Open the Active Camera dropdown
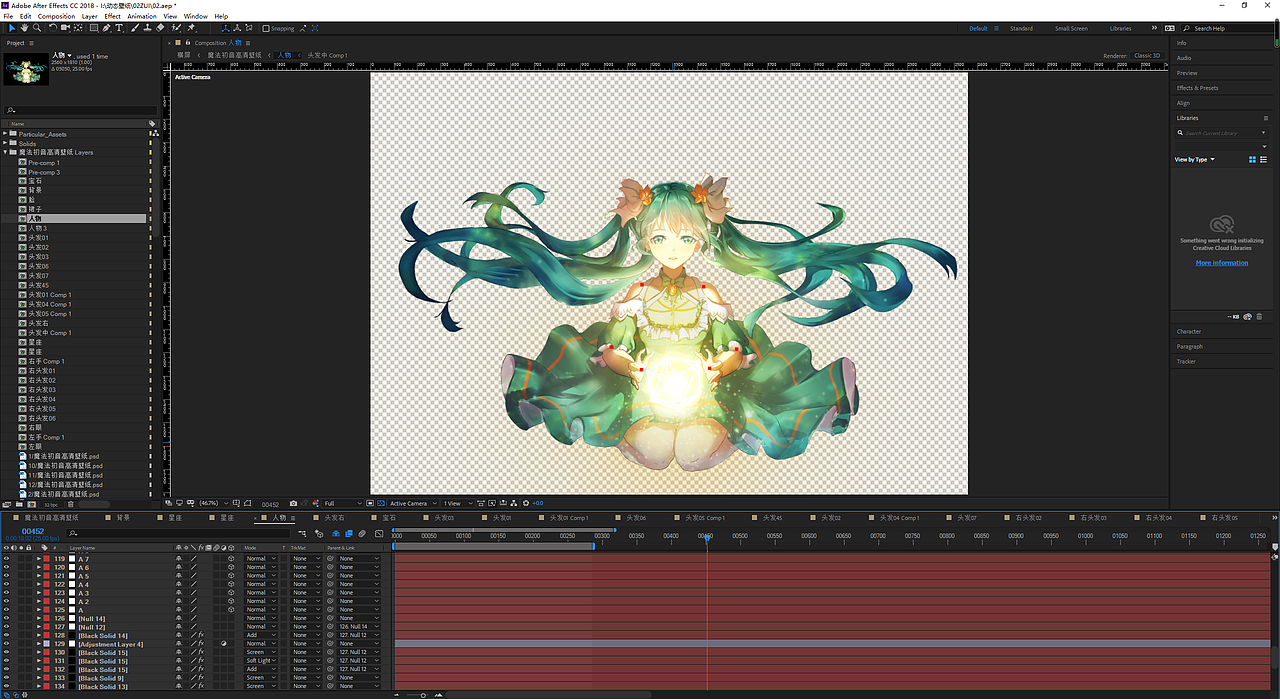 [x=415, y=503]
